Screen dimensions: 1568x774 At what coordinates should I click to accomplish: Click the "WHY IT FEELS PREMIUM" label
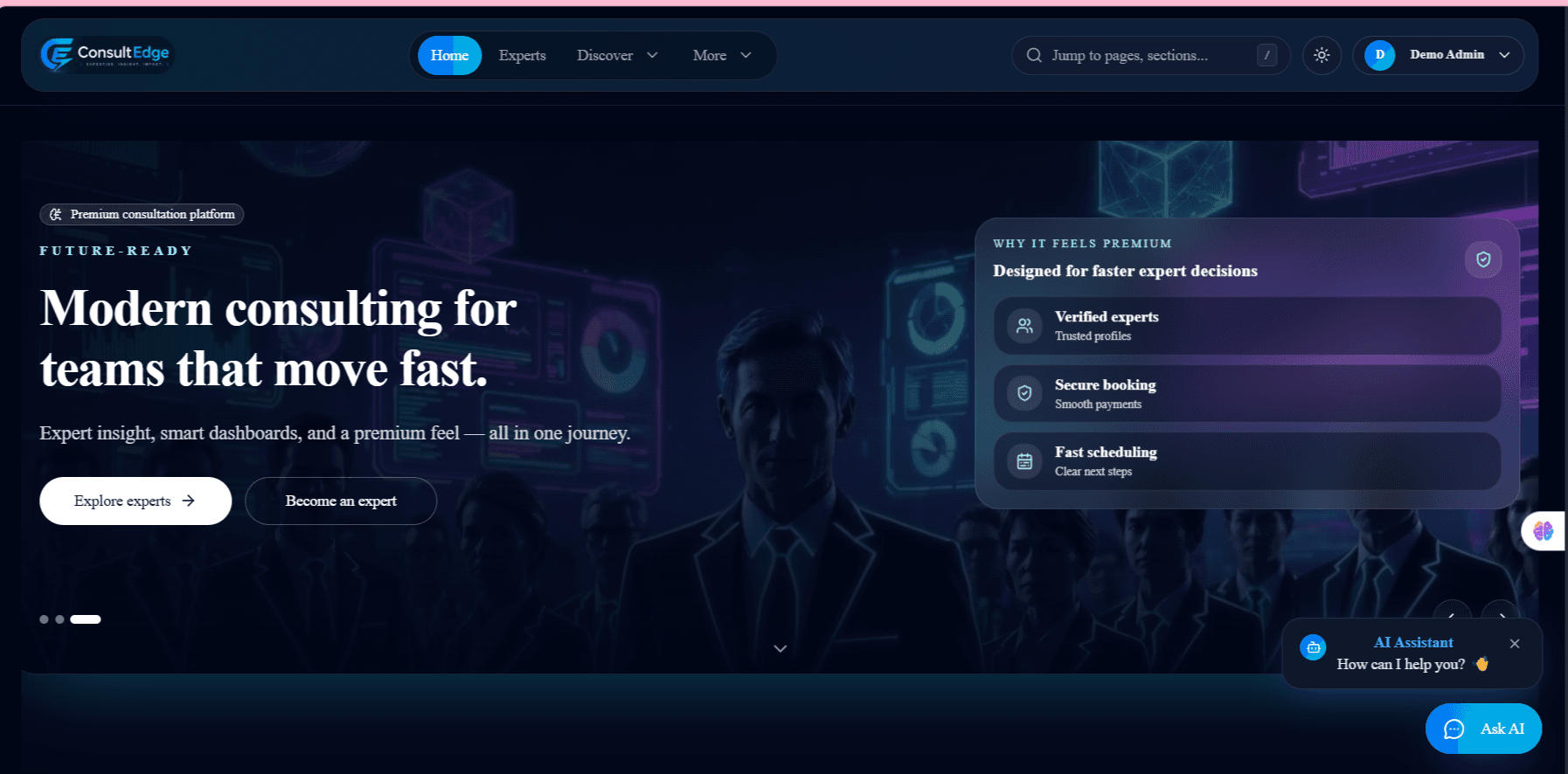(x=1082, y=244)
